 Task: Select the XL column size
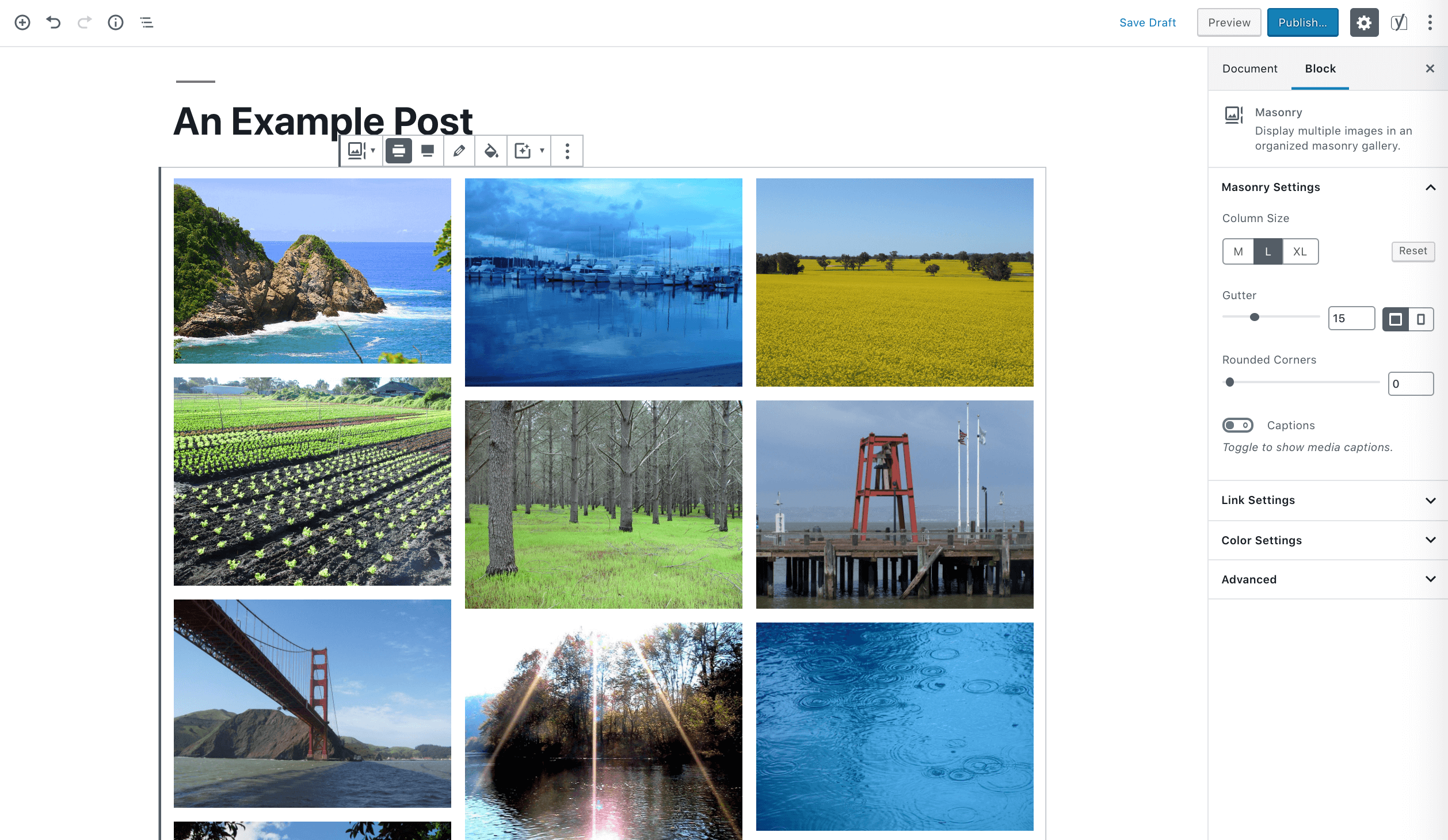[x=1300, y=251]
